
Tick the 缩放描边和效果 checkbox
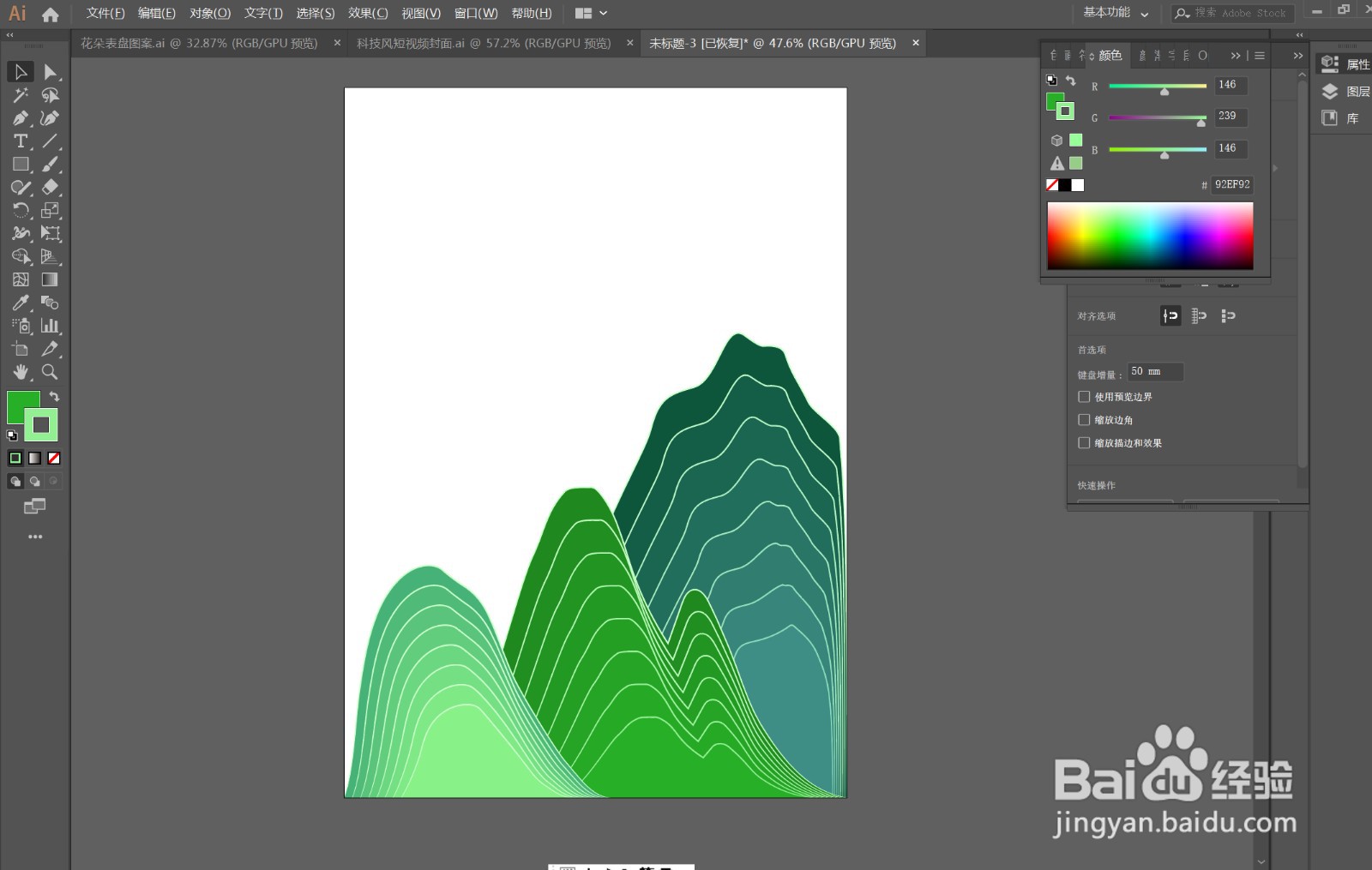(x=1084, y=443)
